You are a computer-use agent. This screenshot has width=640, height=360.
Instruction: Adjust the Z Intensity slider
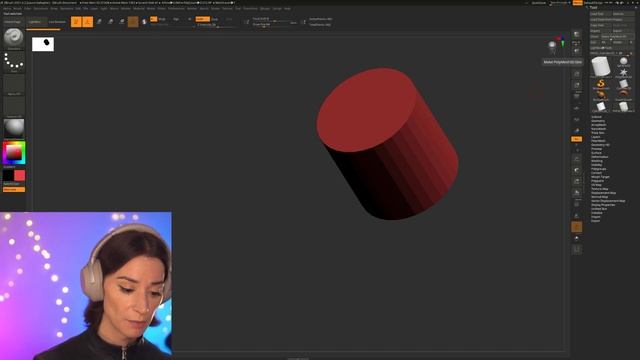coord(216,24)
